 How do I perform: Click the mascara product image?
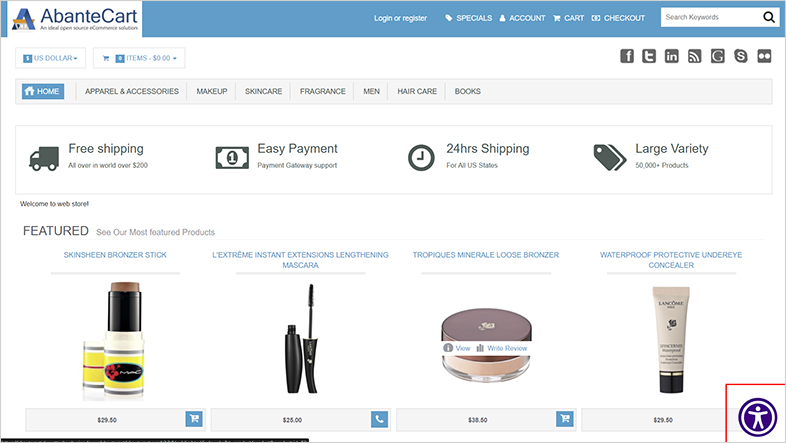[301, 339]
